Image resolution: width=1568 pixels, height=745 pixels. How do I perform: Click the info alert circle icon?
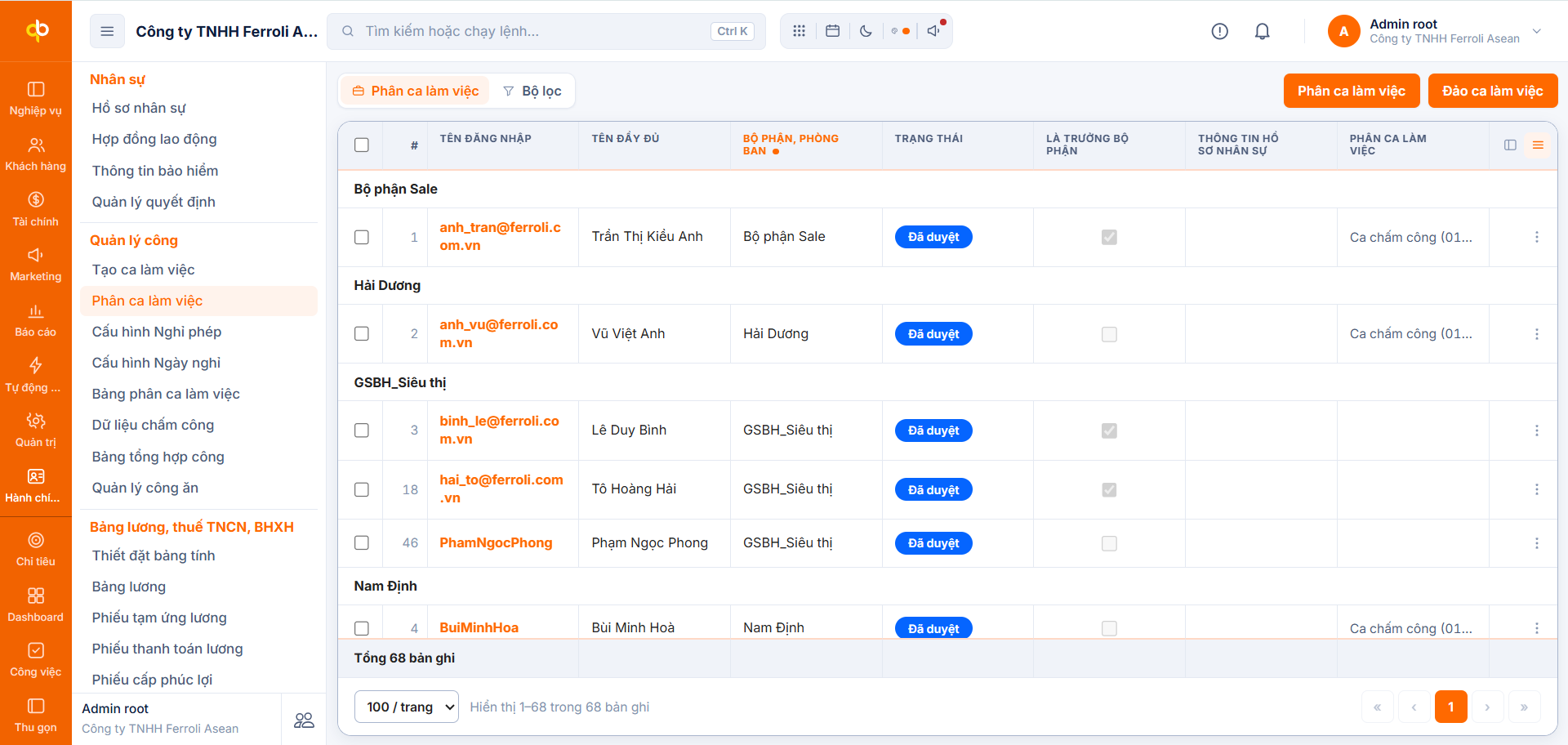1219,31
